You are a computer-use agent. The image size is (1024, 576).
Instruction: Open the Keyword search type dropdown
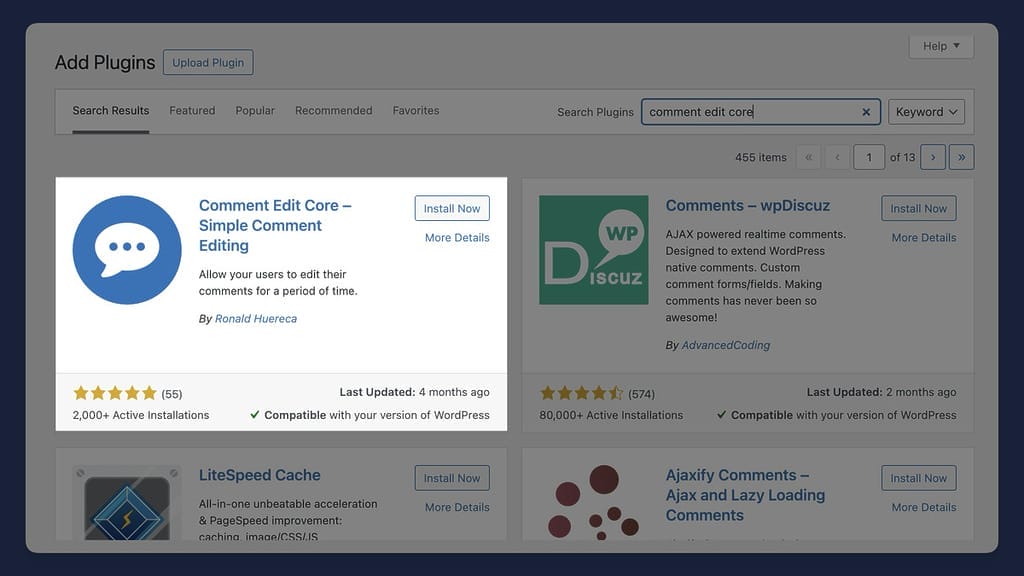(x=925, y=112)
